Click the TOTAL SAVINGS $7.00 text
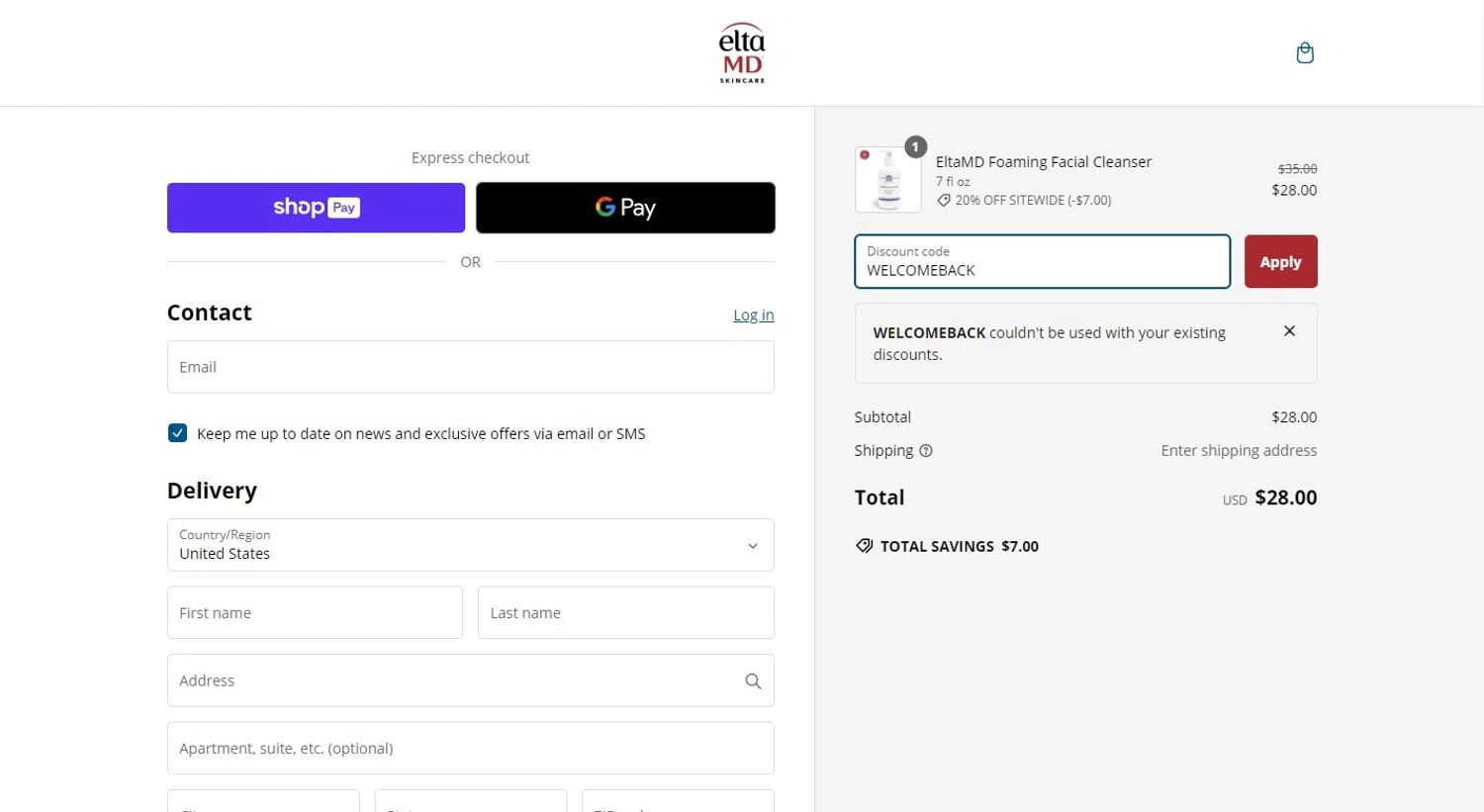The height and width of the screenshot is (812, 1484). click(x=960, y=546)
